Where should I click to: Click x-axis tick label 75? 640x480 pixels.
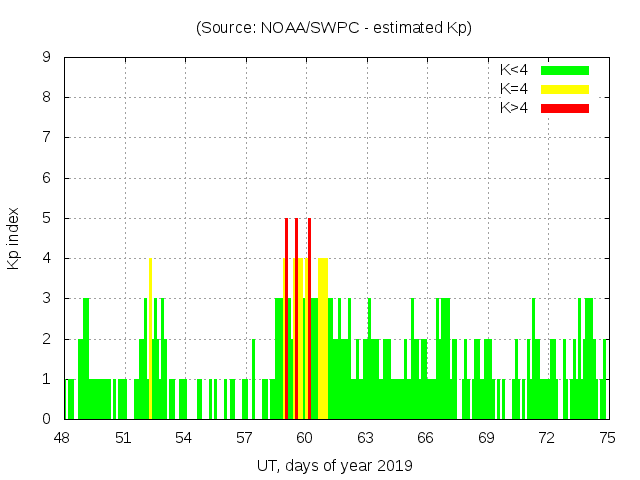[x=606, y=438]
